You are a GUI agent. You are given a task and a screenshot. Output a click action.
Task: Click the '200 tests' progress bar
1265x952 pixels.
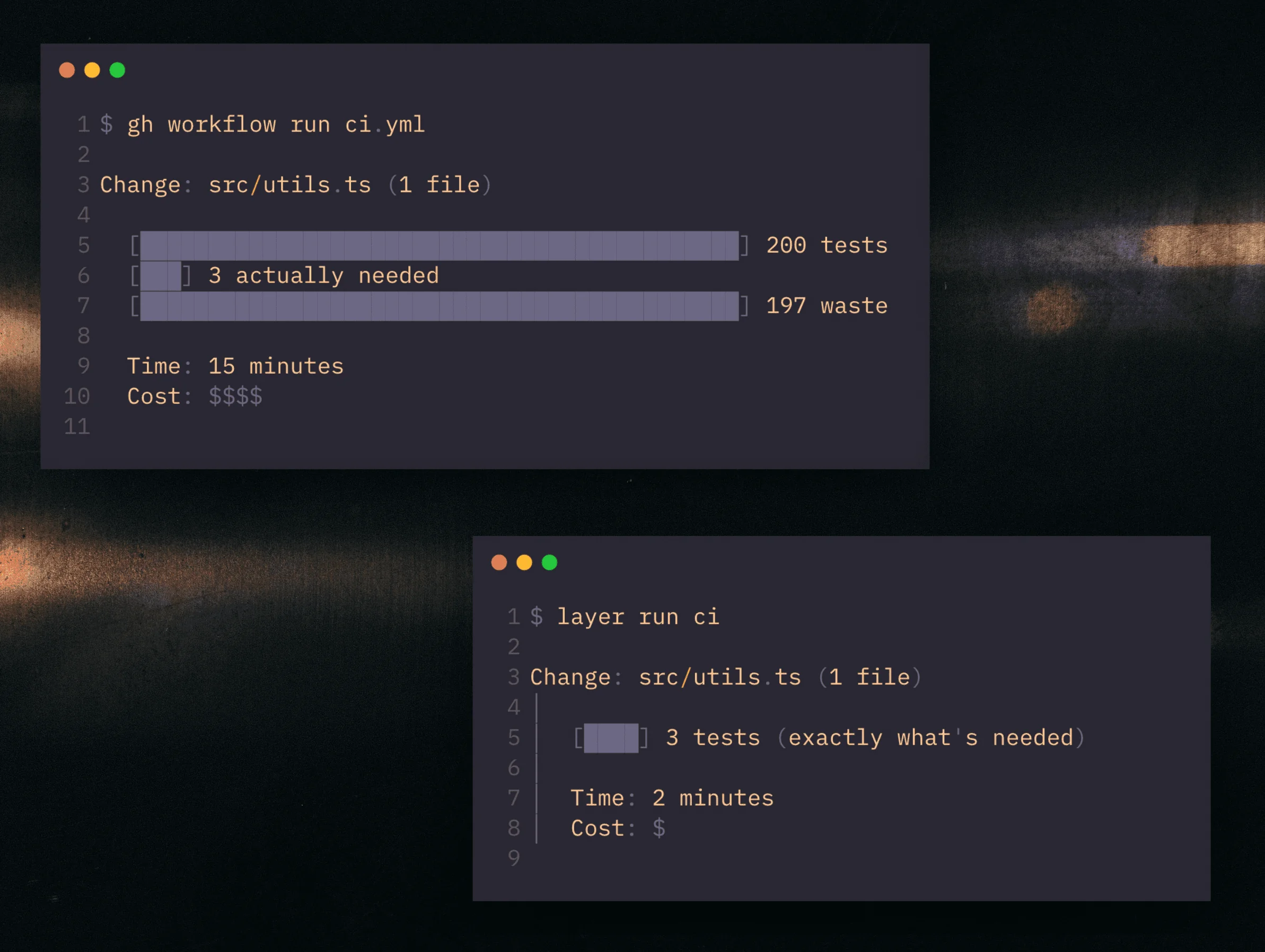click(439, 246)
